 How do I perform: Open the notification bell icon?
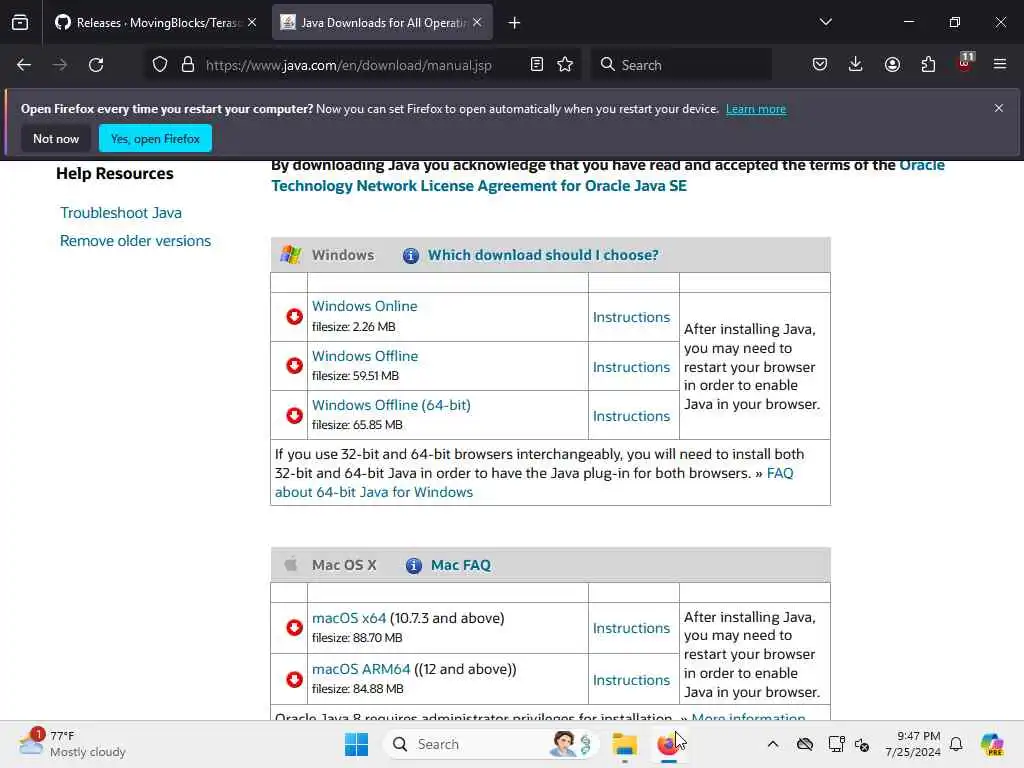click(956, 744)
